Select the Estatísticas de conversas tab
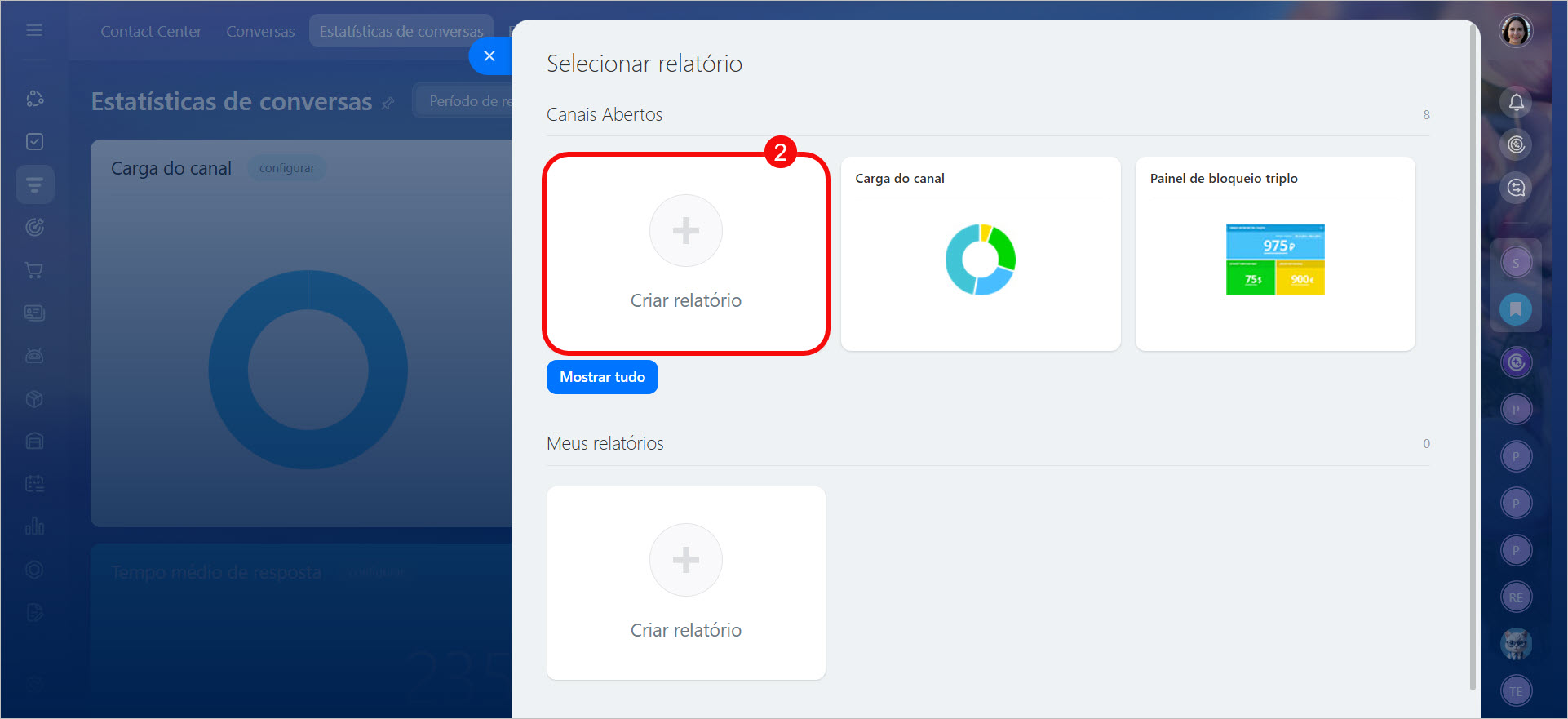Viewport: 1568px width, 719px height. point(401,31)
